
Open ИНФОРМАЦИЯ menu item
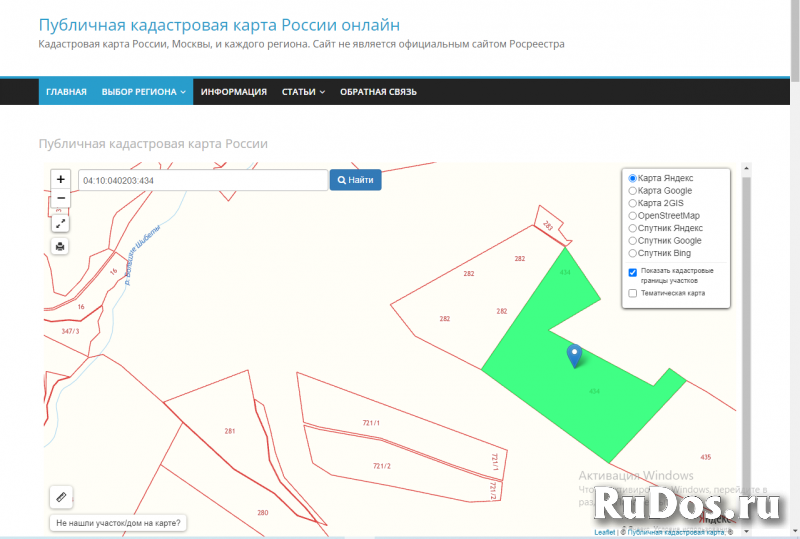pyautogui.click(x=234, y=92)
